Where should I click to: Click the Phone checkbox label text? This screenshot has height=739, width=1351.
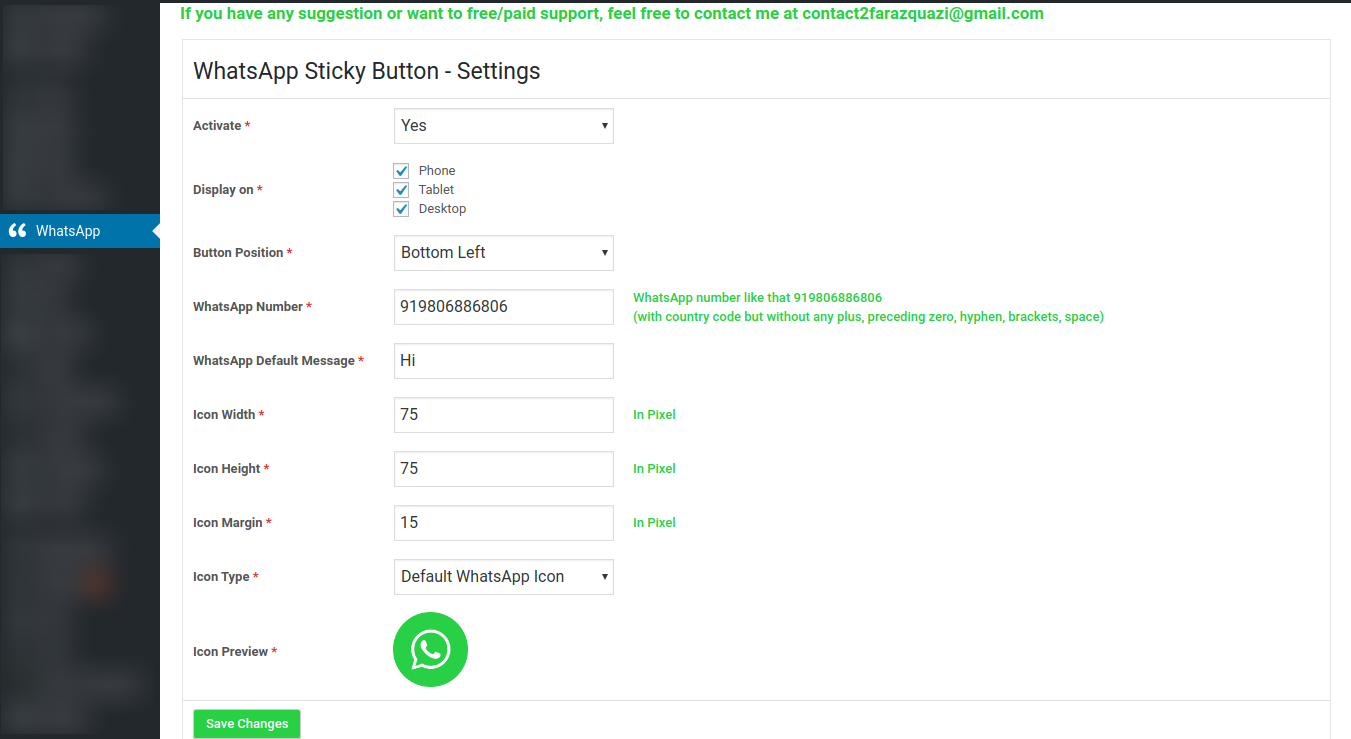click(x=437, y=171)
